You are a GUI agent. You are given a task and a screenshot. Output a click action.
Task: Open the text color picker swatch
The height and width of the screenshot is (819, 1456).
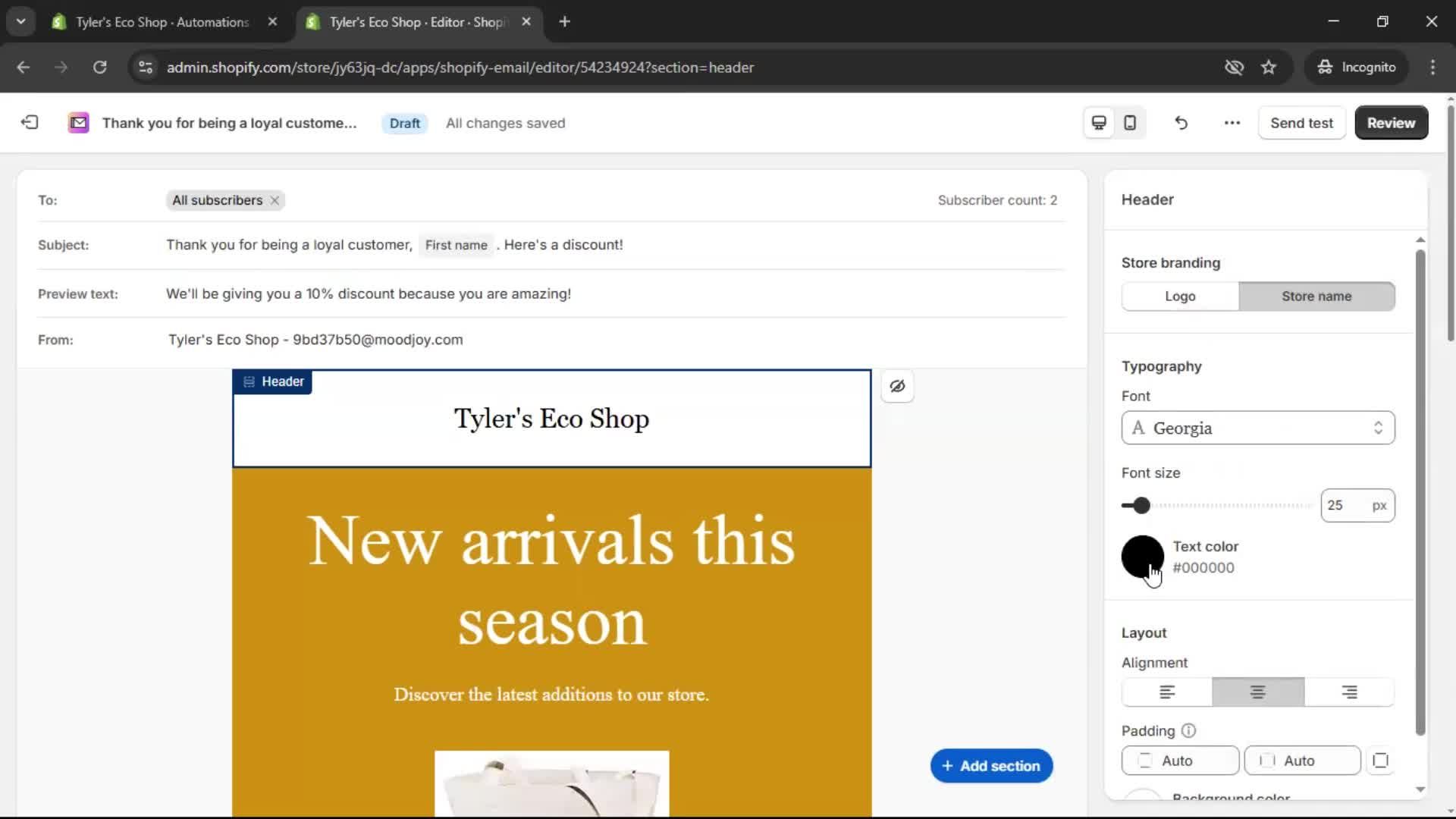(1142, 556)
